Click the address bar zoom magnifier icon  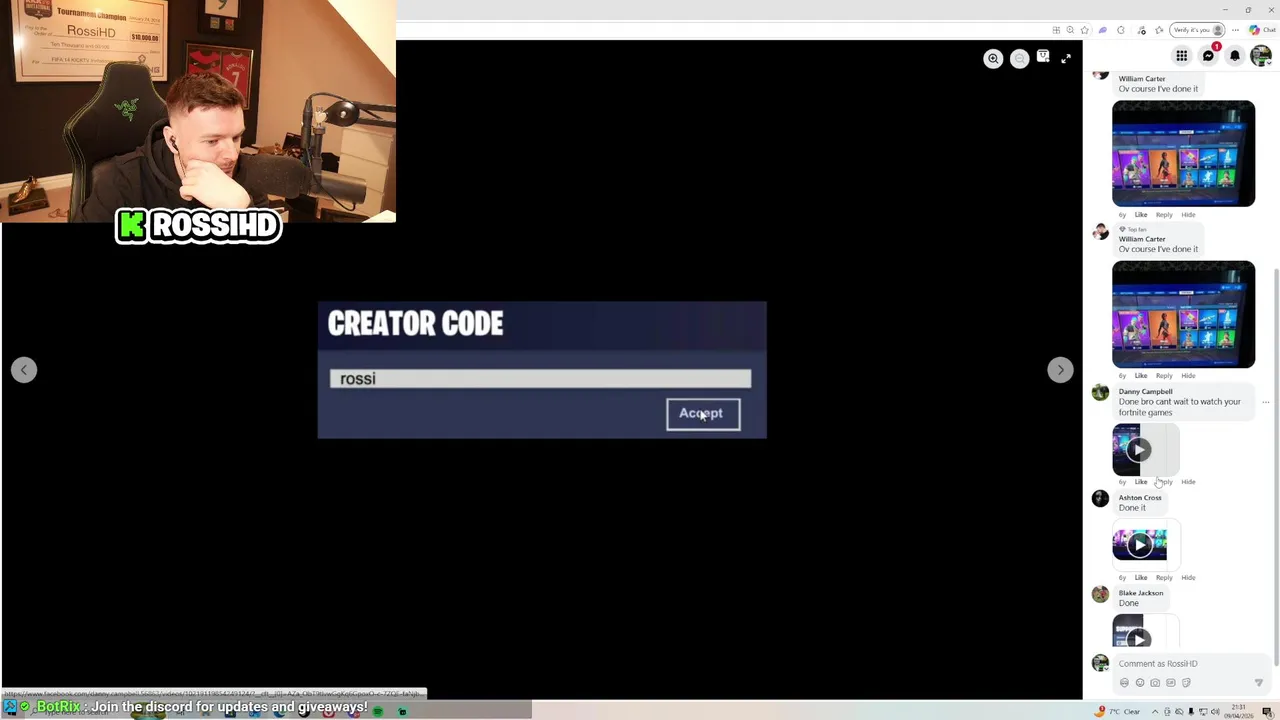click(1070, 30)
